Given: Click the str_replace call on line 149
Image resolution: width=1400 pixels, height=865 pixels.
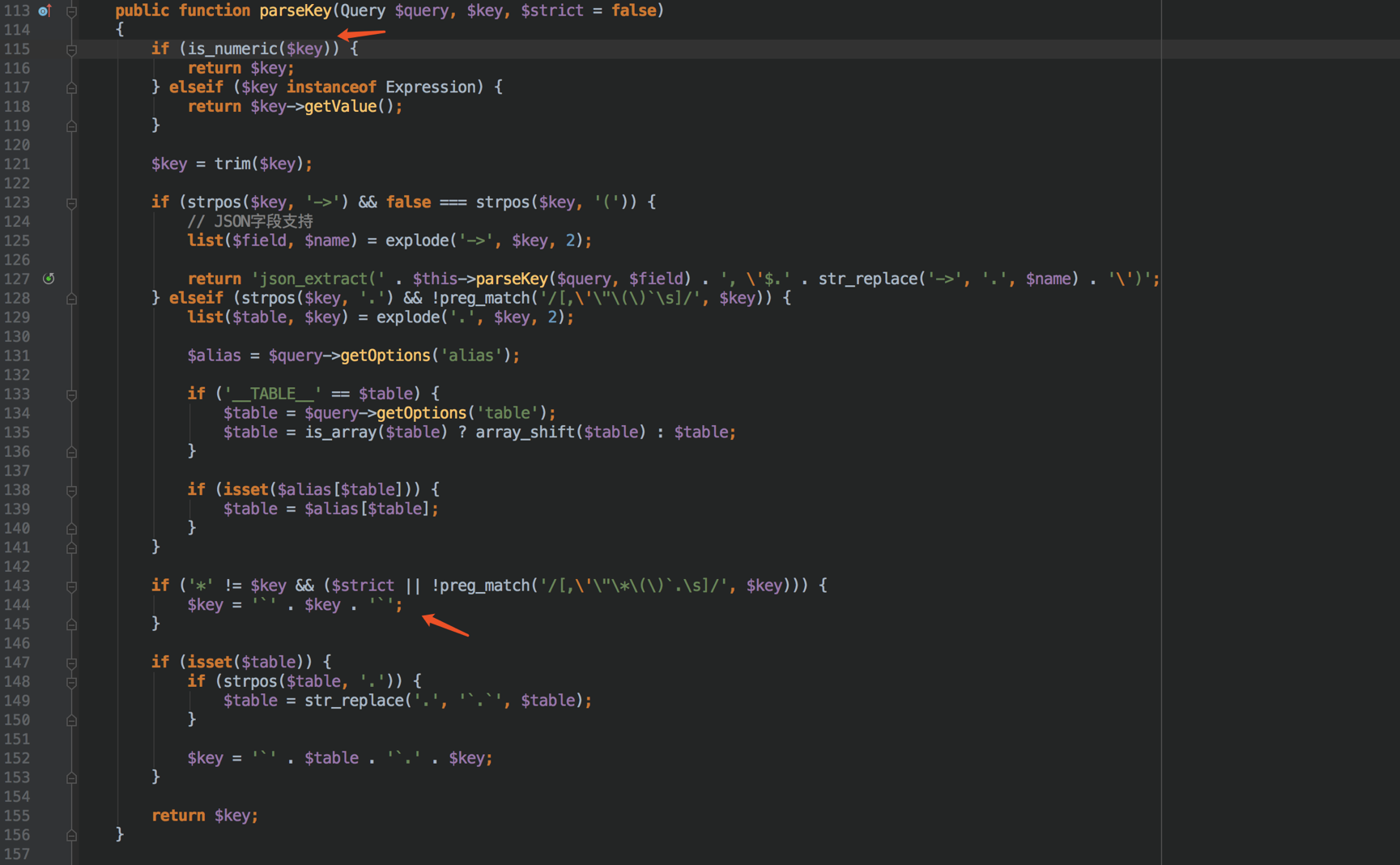Looking at the screenshot, I should 444,701.
